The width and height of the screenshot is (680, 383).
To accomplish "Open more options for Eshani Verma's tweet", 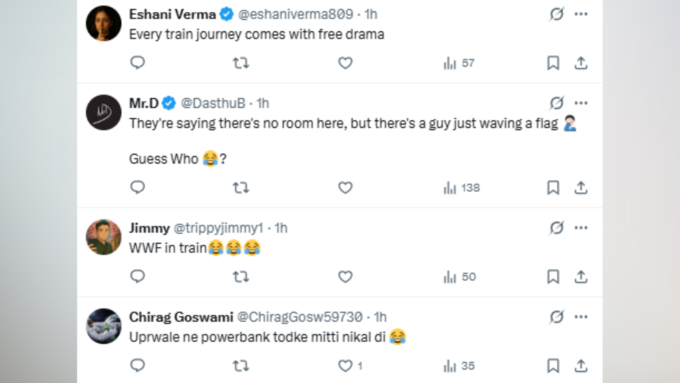I will pyautogui.click(x=581, y=14).
